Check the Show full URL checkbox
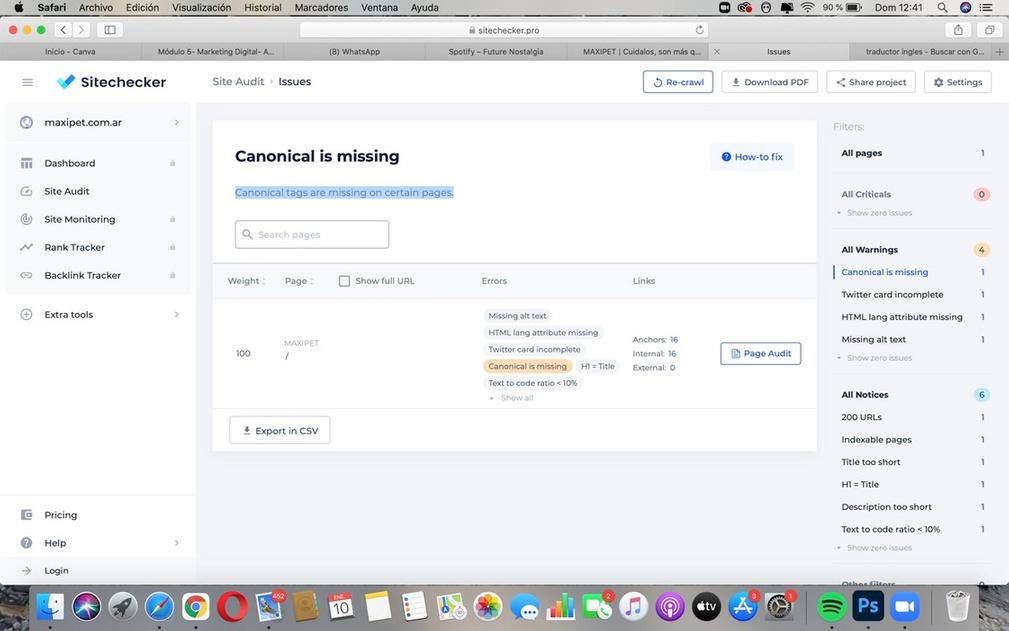The height and width of the screenshot is (631, 1009). 344,281
